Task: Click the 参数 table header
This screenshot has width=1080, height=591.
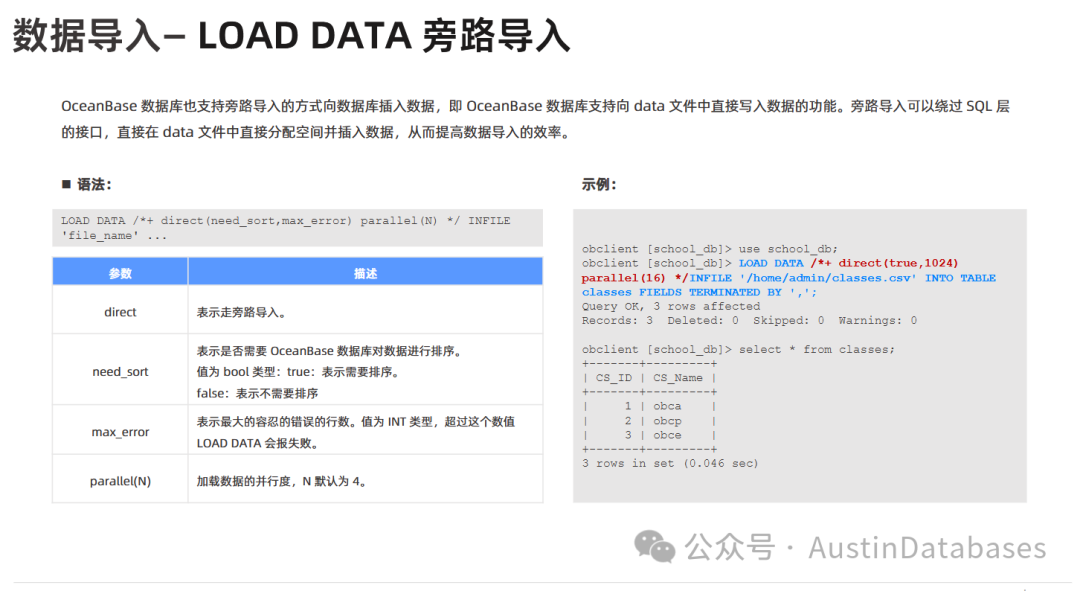Action: [120, 273]
